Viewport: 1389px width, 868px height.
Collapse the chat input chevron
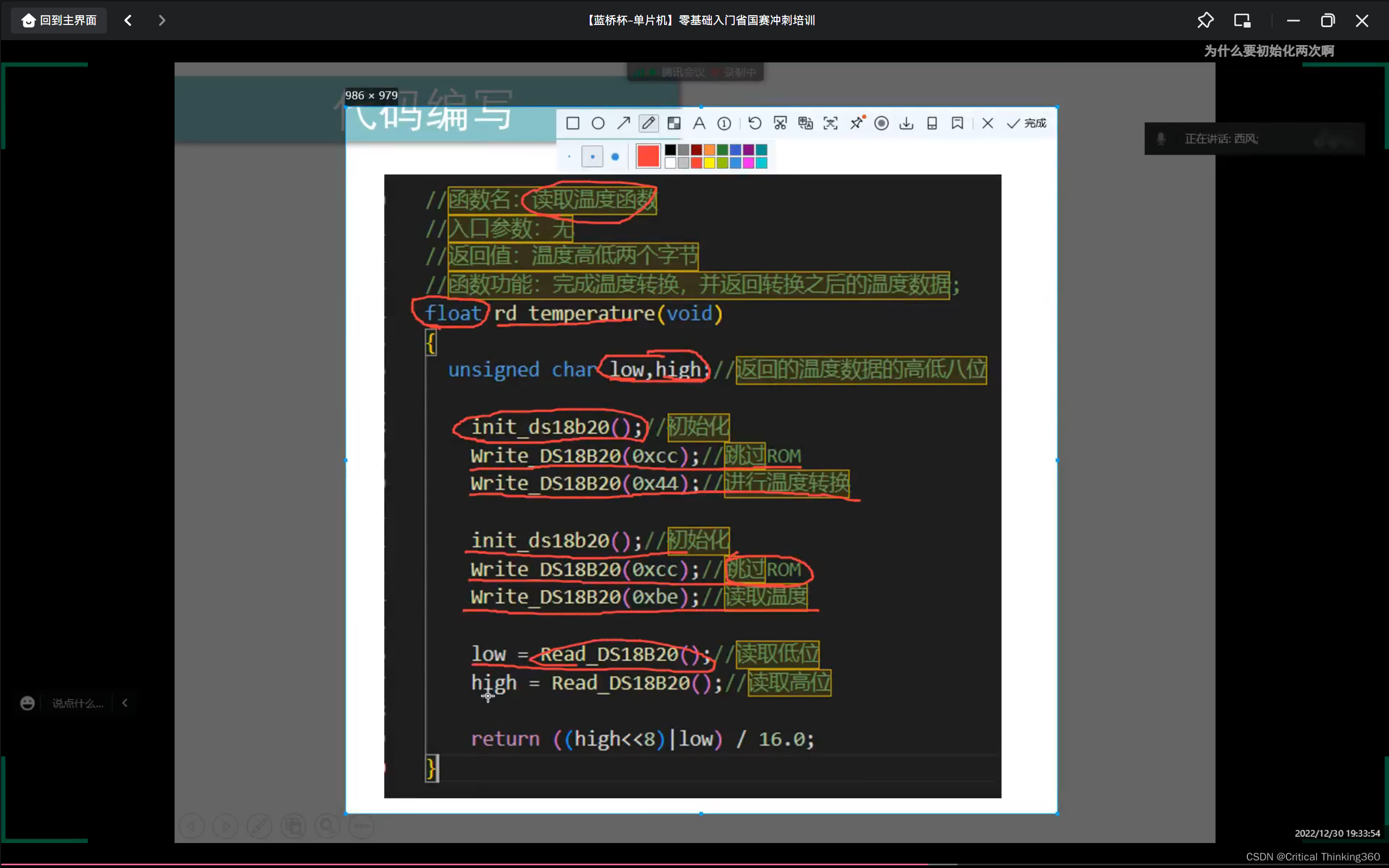125,703
